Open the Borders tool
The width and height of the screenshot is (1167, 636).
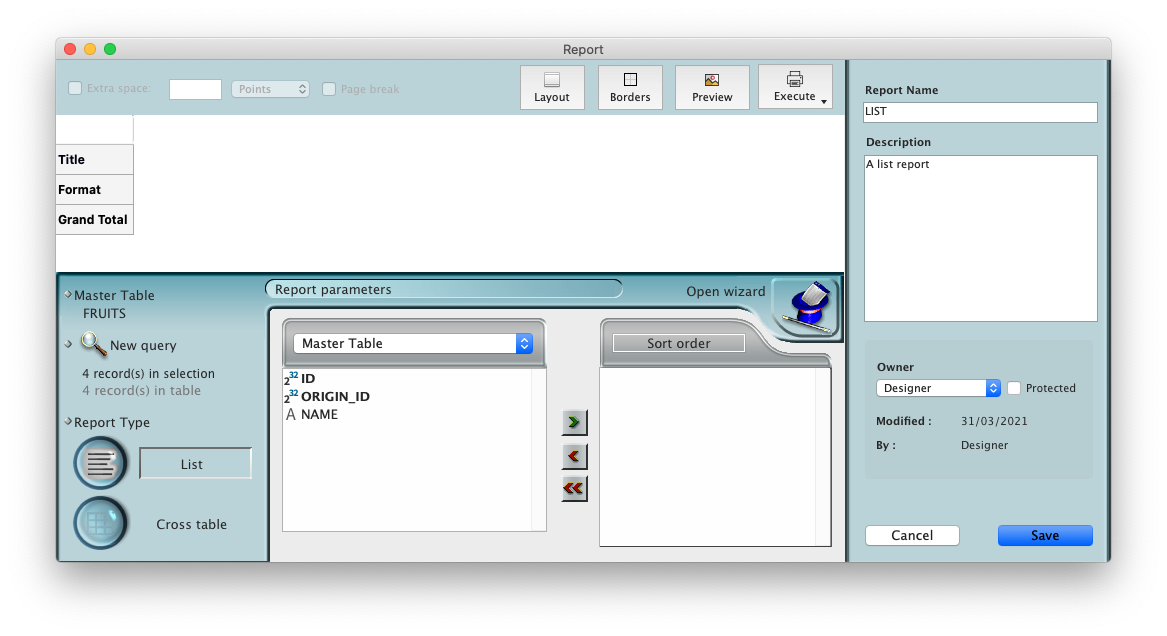point(630,88)
